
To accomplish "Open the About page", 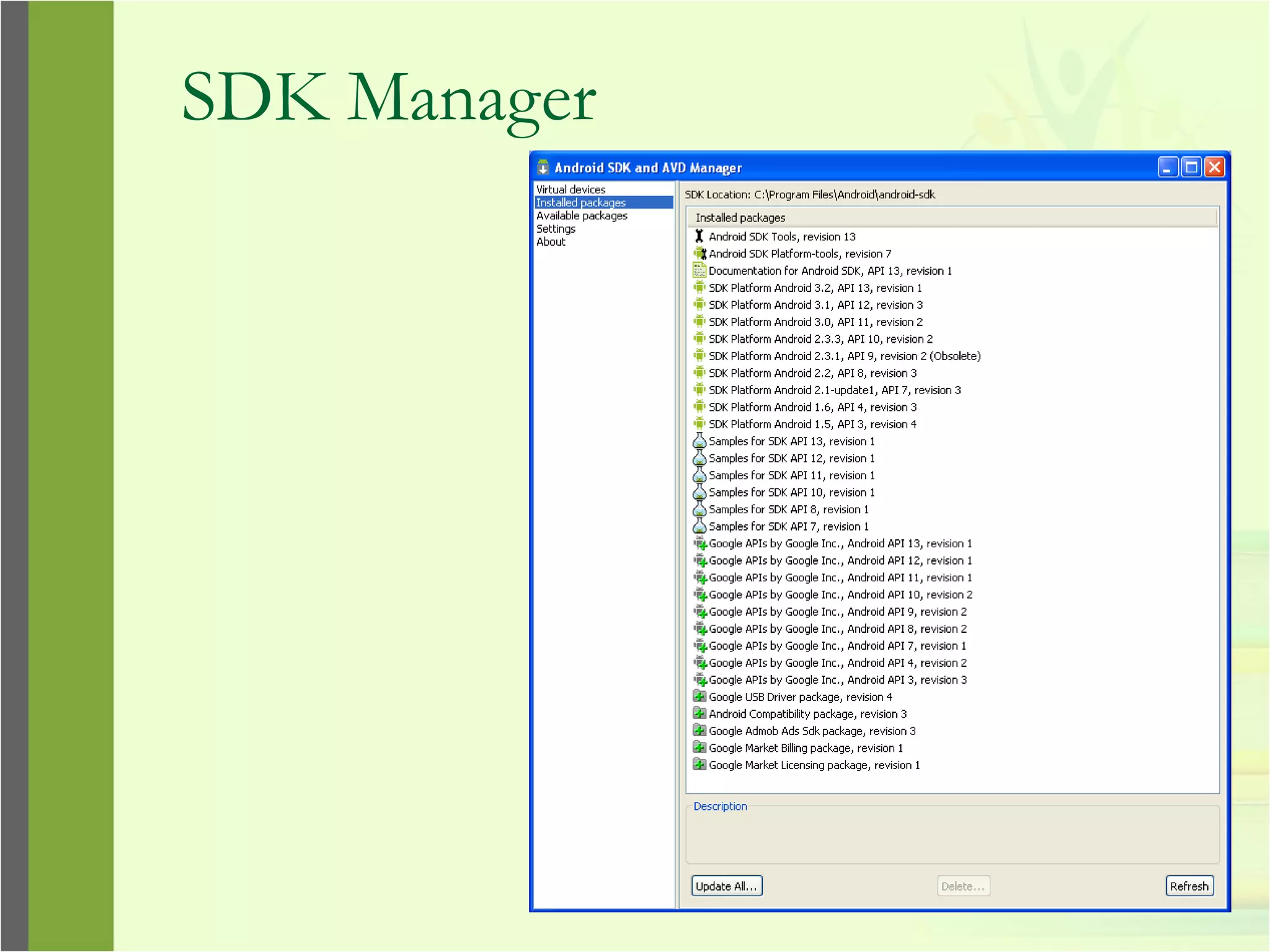I will 551,242.
